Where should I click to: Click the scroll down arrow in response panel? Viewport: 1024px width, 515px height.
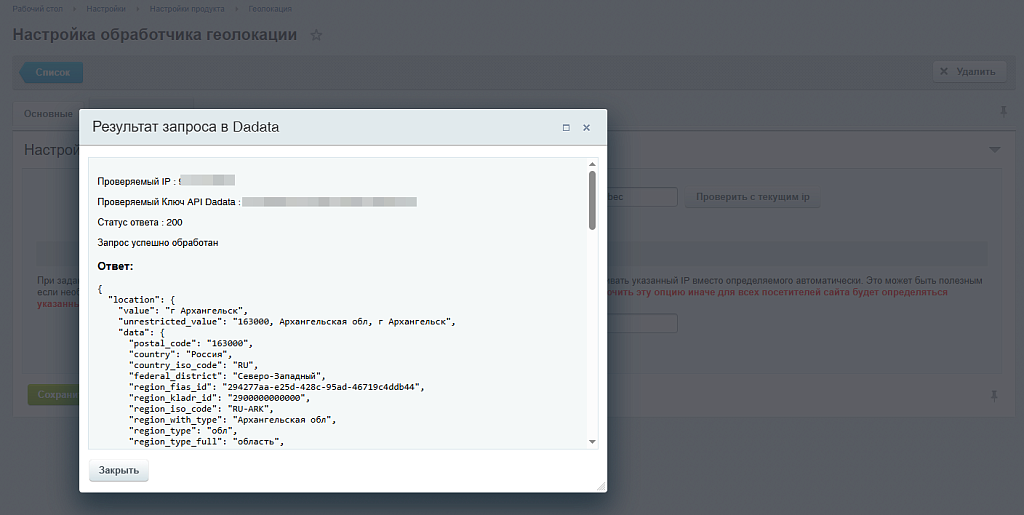pyautogui.click(x=592, y=441)
